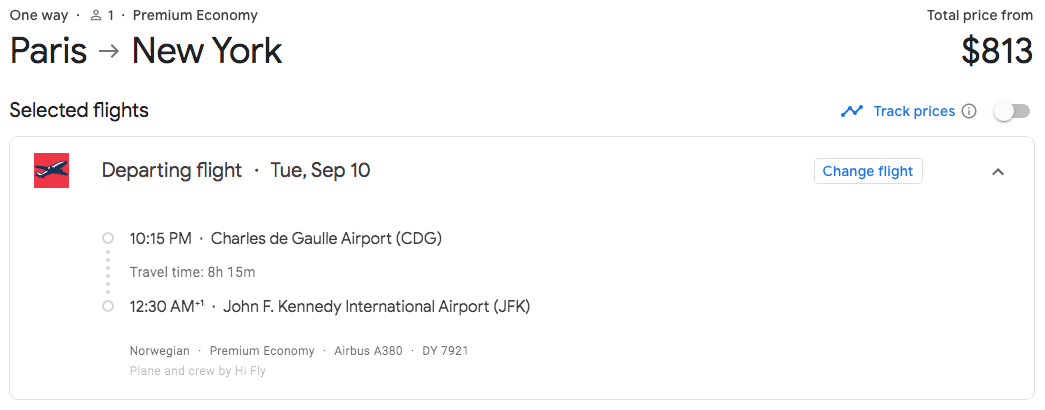Open the Track prices info icon
Image resolution: width=1045 pixels, height=410 pixels.
click(x=968, y=111)
